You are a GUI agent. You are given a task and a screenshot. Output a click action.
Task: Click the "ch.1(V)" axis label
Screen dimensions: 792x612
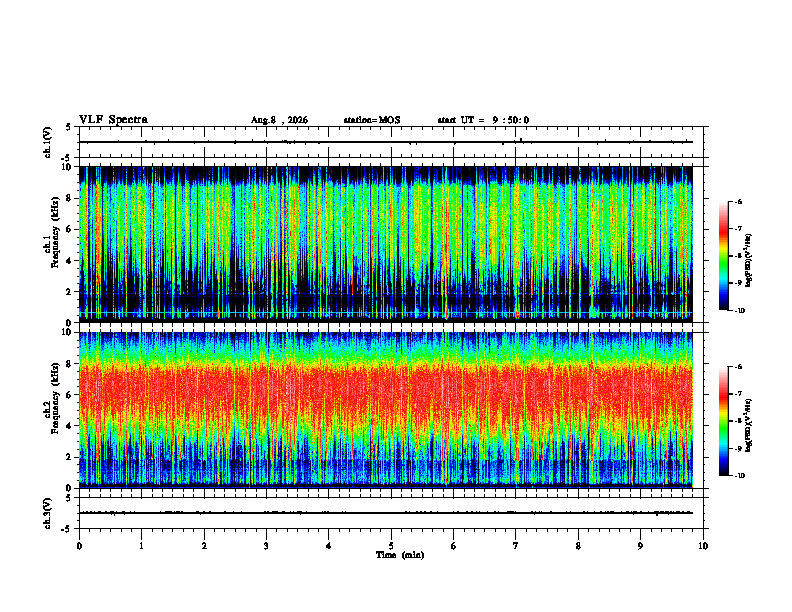click(47, 142)
